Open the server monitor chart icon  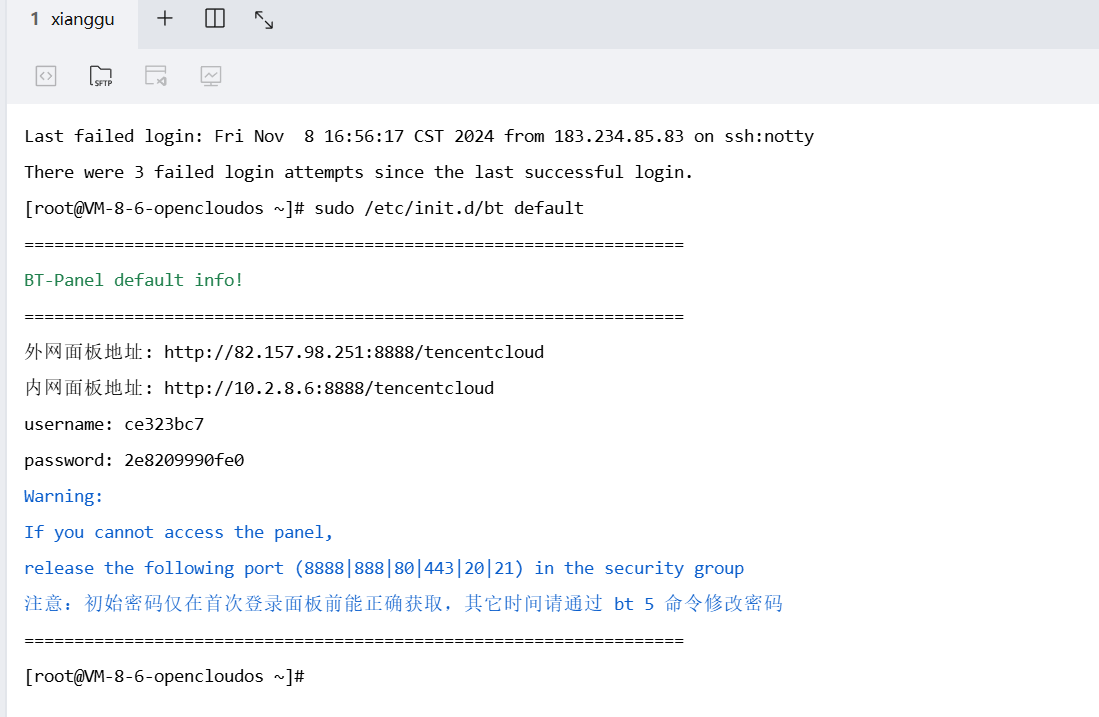211,76
